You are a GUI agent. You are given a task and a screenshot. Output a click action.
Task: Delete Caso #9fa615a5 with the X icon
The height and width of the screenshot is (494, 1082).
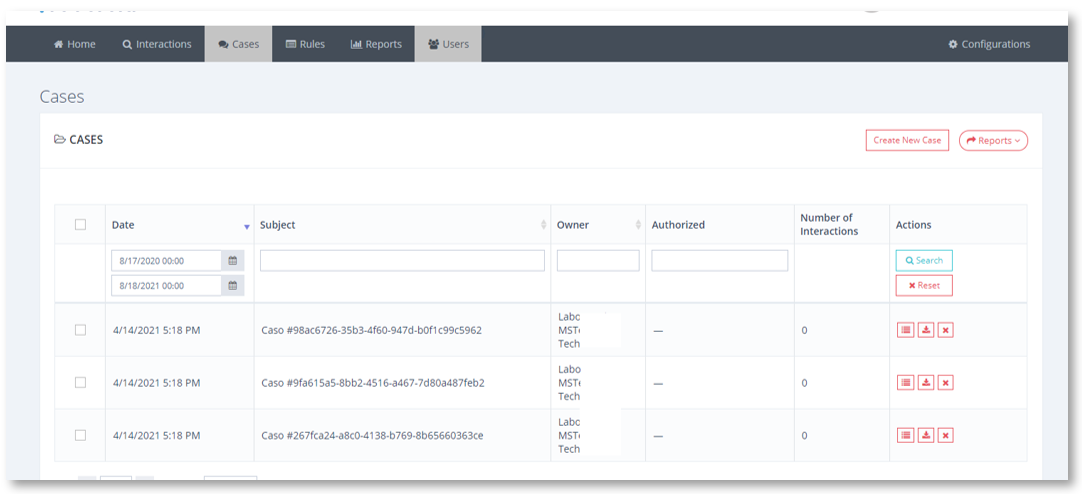(x=945, y=382)
